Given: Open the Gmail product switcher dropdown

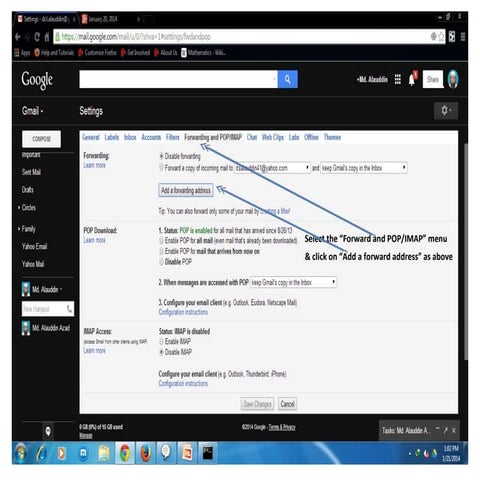Looking at the screenshot, I should pos(32,111).
